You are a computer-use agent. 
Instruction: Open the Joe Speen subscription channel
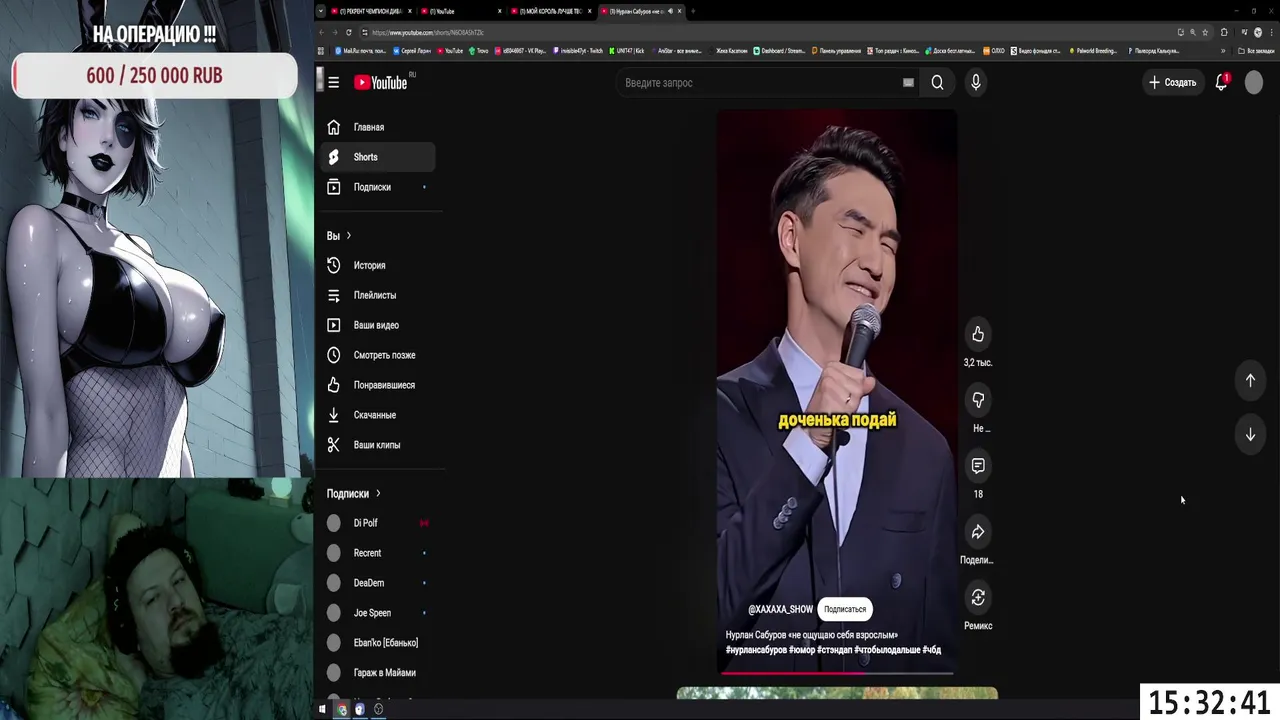378,613
